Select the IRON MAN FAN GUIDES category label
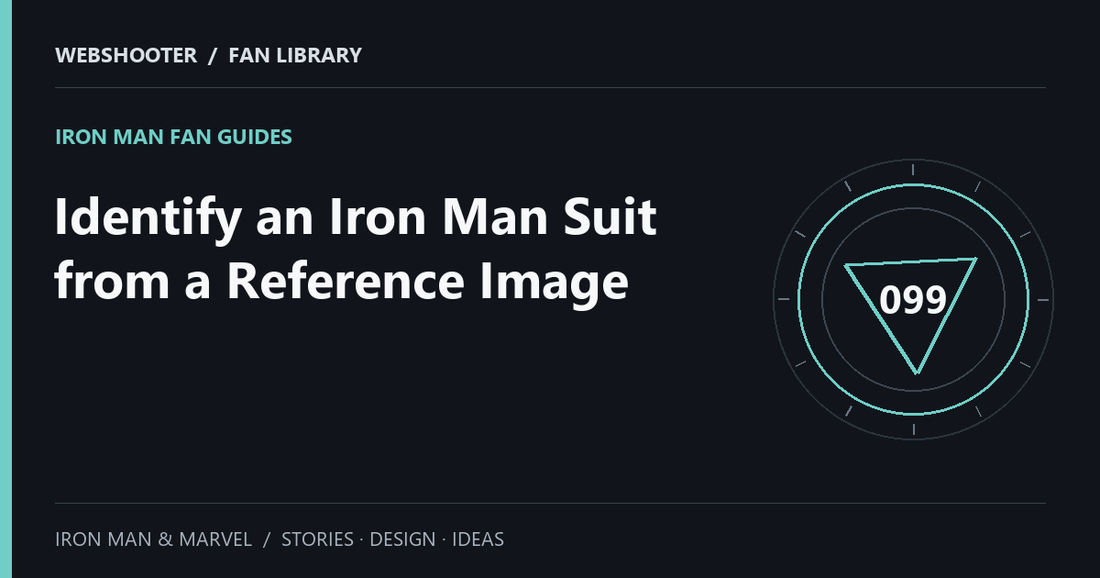 pos(173,137)
